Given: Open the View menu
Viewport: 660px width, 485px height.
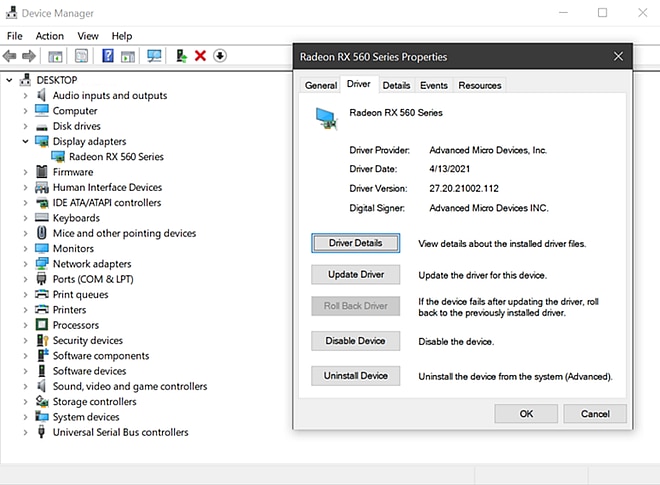Looking at the screenshot, I should tap(88, 36).
